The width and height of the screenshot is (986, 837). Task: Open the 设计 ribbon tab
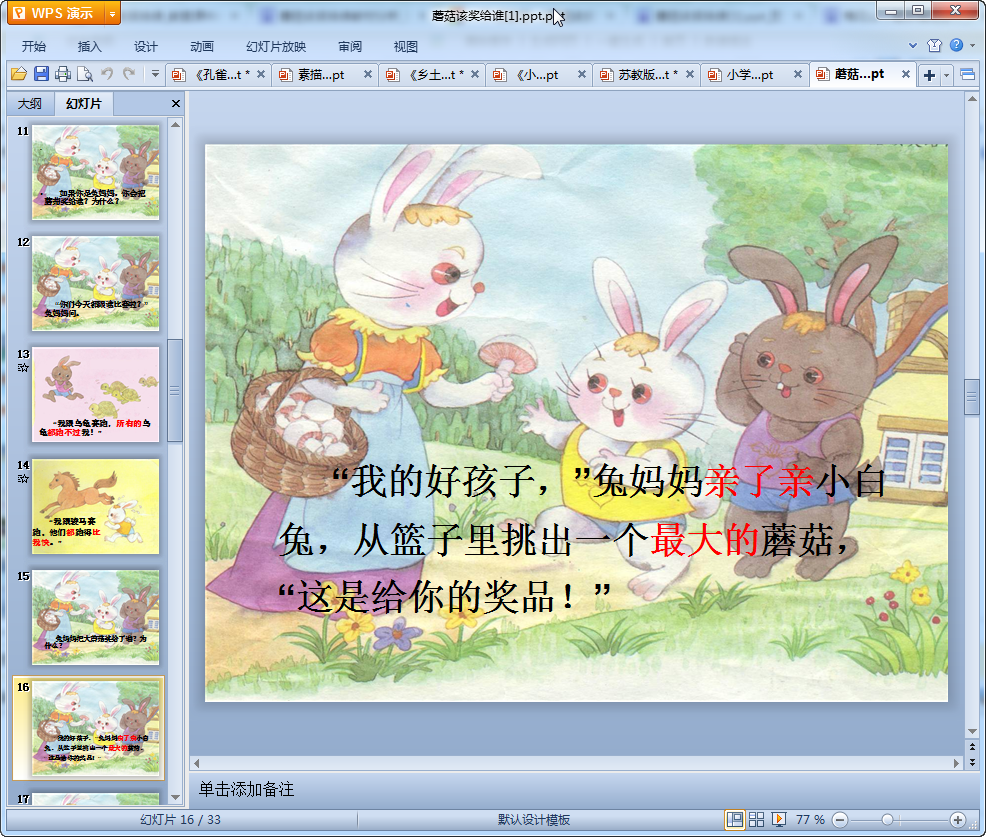tap(145, 47)
